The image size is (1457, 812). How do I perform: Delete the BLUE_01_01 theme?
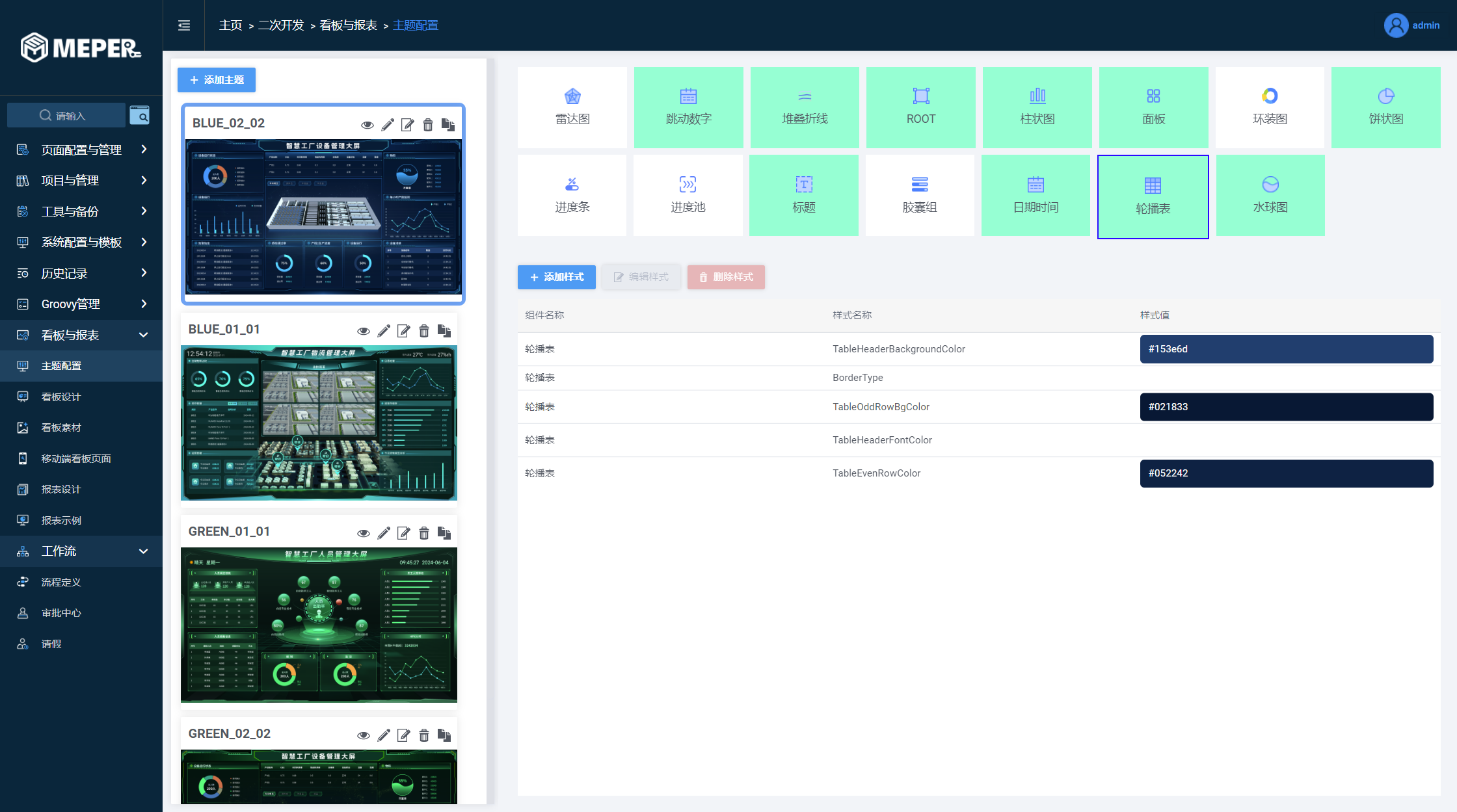(x=424, y=330)
